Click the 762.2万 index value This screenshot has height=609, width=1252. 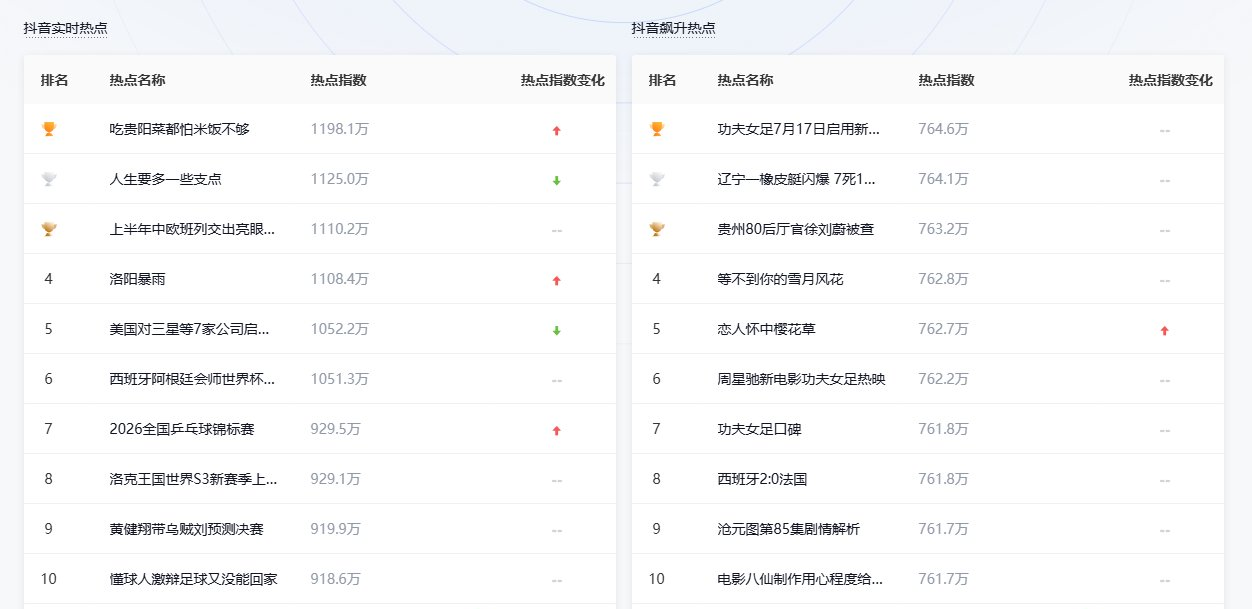pyautogui.click(x=944, y=379)
